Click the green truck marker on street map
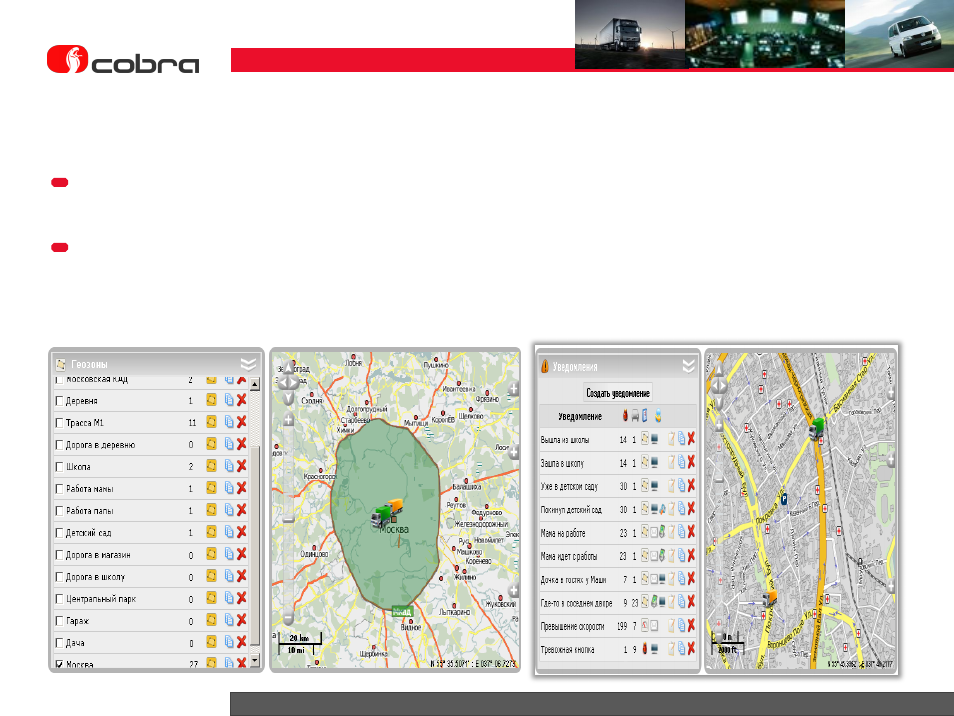954x716 pixels. pyautogui.click(x=816, y=428)
